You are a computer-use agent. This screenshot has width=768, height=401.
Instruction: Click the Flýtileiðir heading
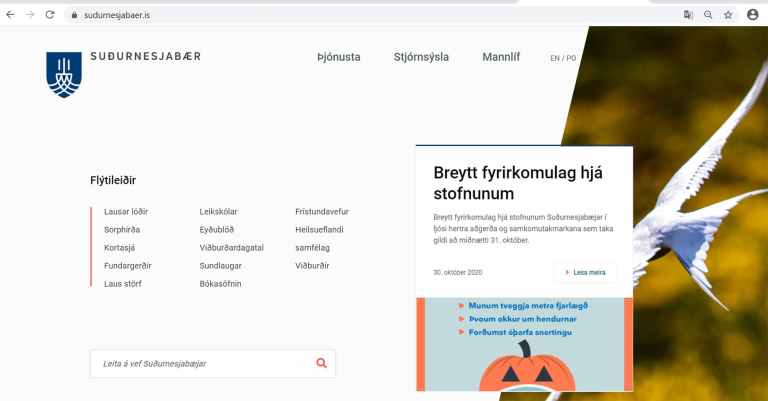pyautogui.click(x=113, y=180)
